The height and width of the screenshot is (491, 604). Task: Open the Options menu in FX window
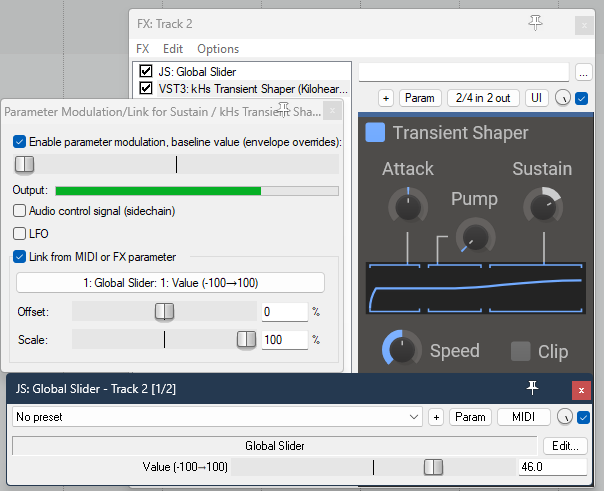pyautogui.click(x=217, y=49)
